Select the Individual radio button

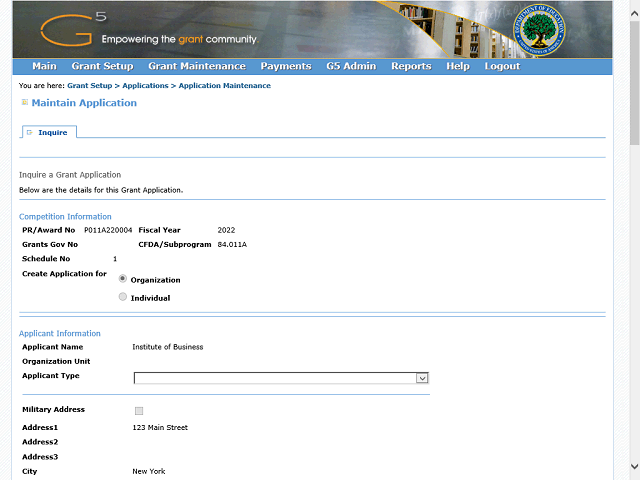pos(123,297)
